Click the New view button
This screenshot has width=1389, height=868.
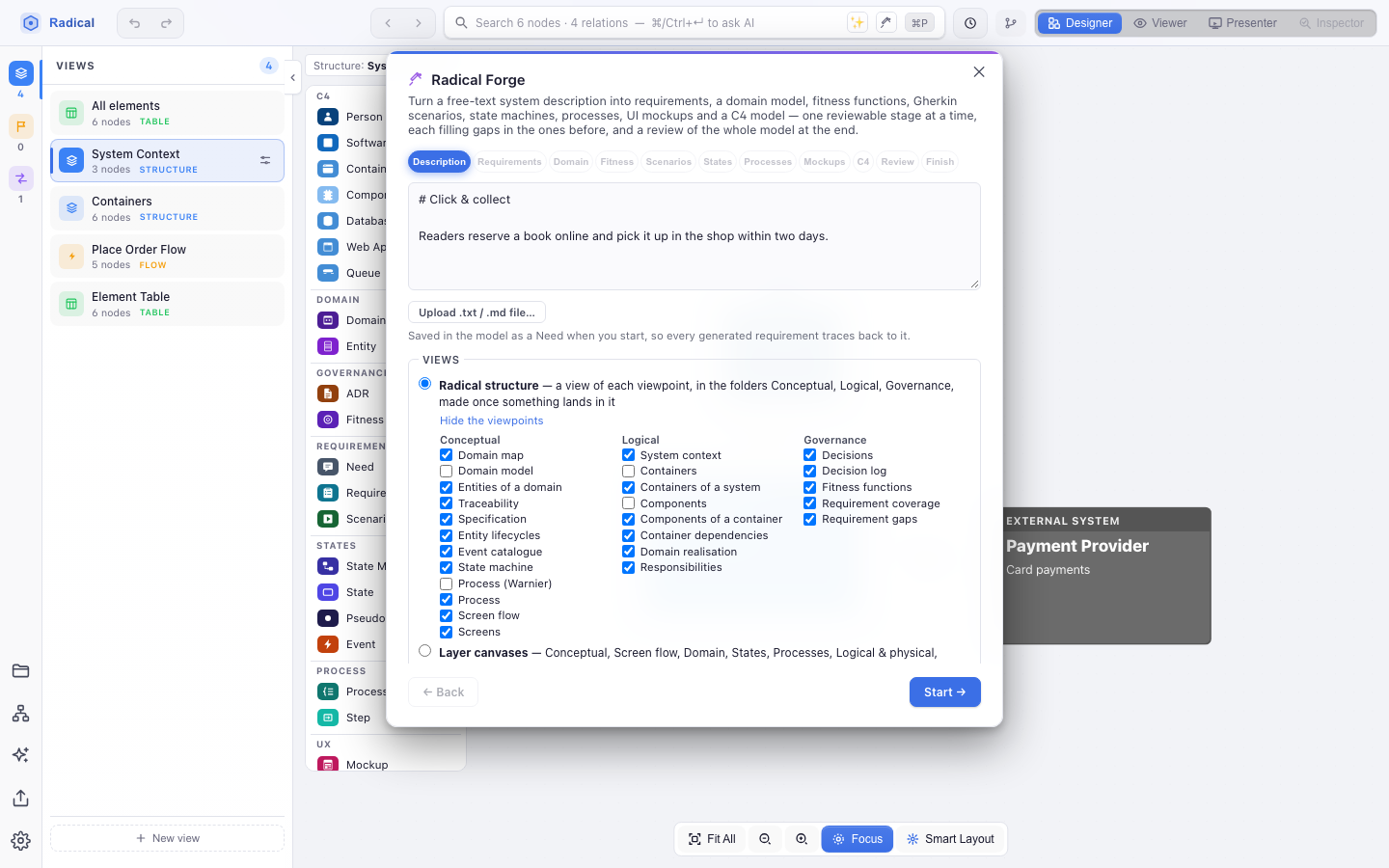point(168,838)
